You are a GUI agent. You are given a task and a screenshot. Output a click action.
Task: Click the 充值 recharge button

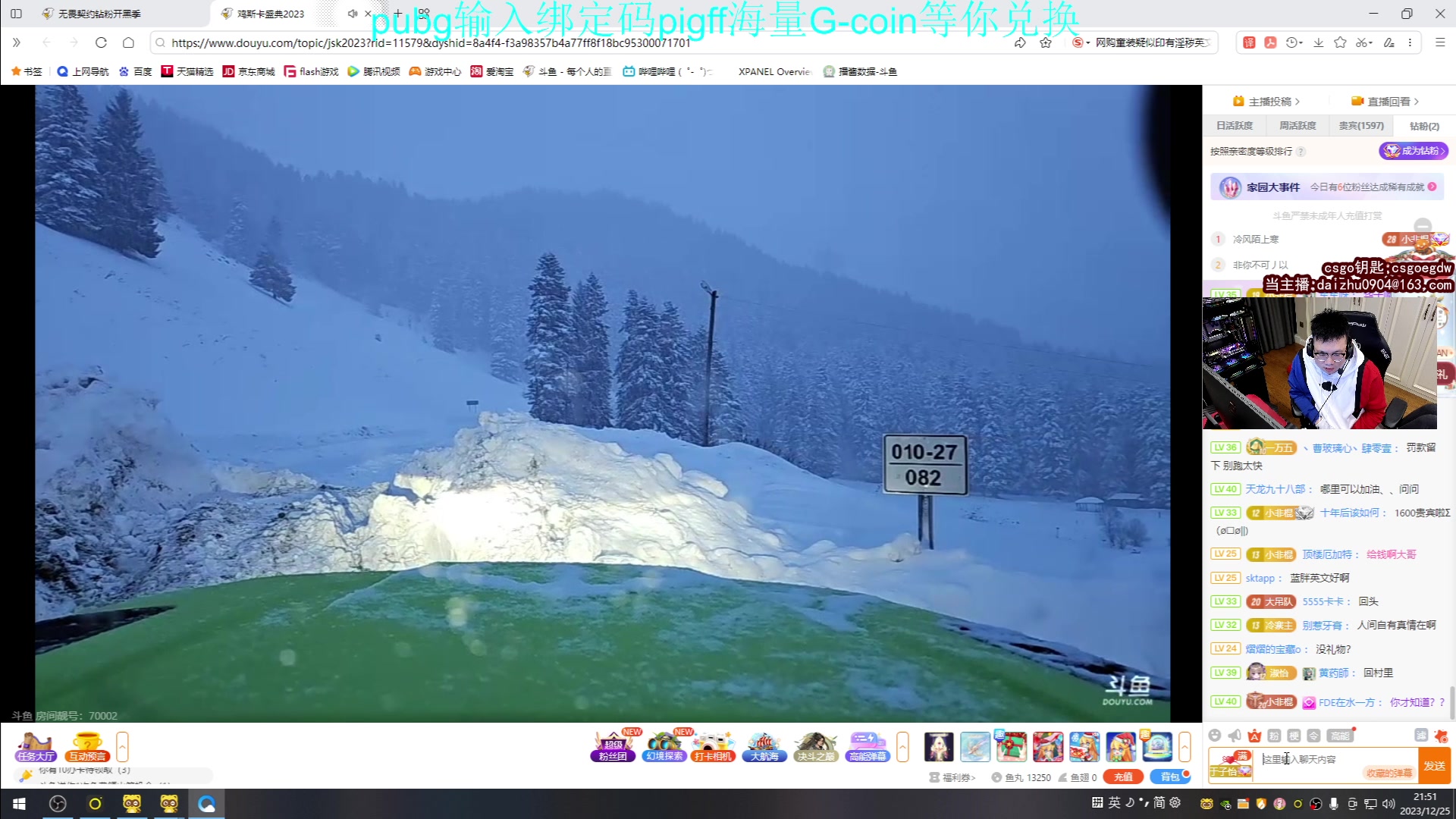tap(1123, 777)
